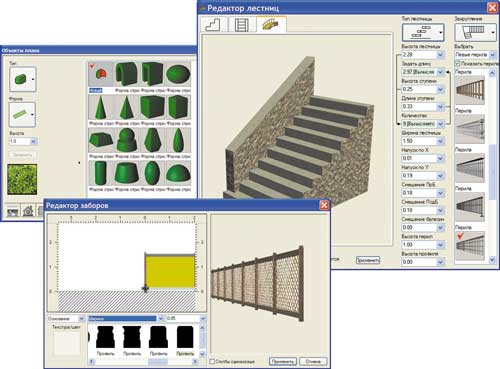Open the highlighted 'Ширина' dropdown in fence editor
This screenshot has height=369, width=500.
(161, 319)
